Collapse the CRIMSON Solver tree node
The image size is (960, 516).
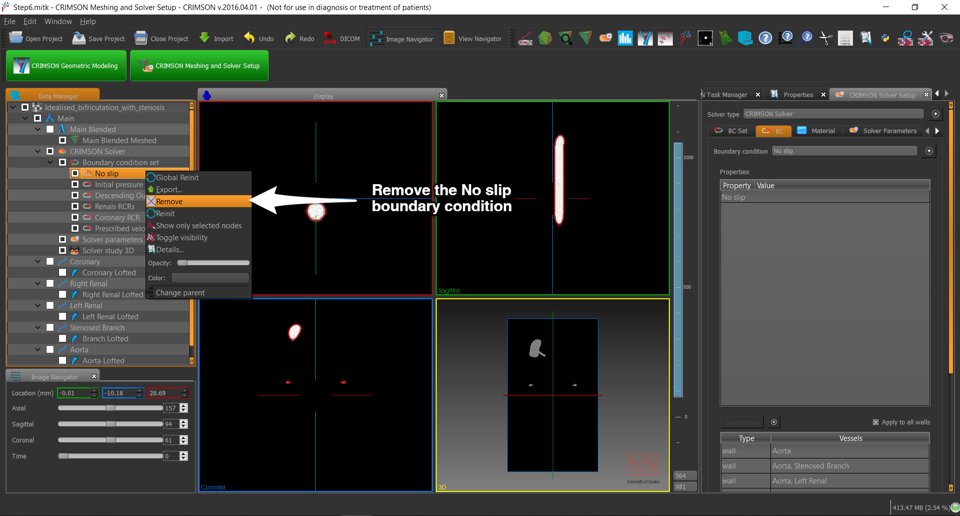(38, 152)
